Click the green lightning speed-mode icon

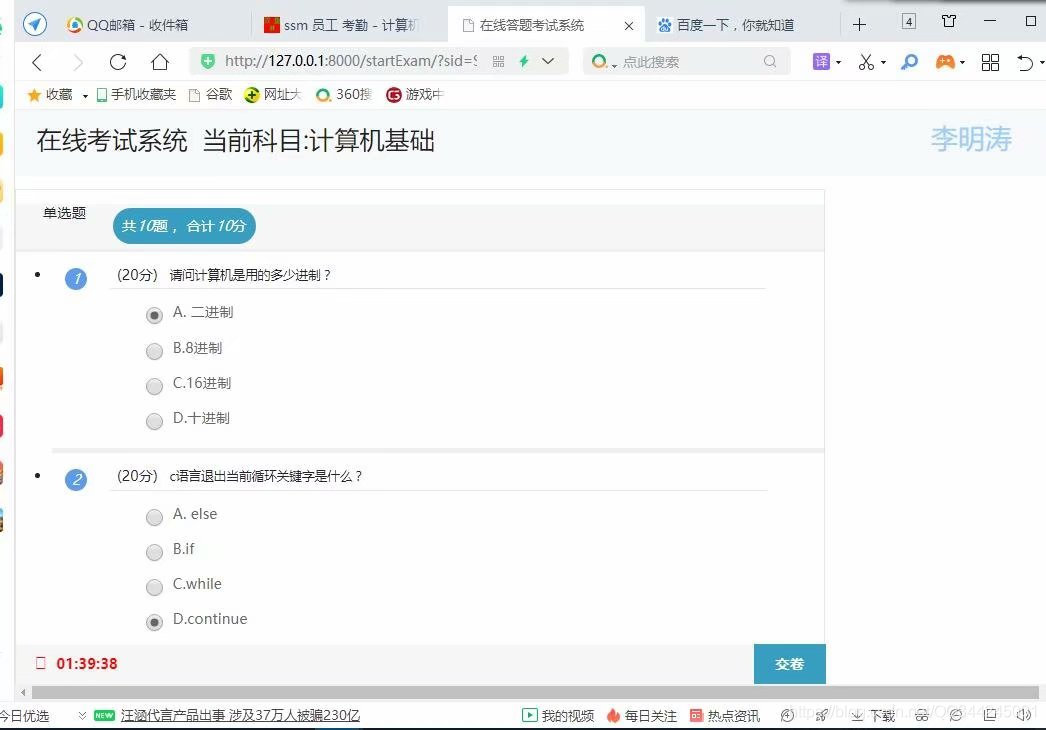pyautogui.click(x=524, y=61)
